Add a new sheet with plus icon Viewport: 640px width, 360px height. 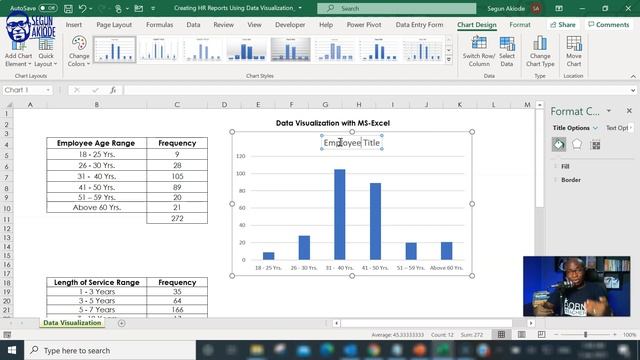122,323
